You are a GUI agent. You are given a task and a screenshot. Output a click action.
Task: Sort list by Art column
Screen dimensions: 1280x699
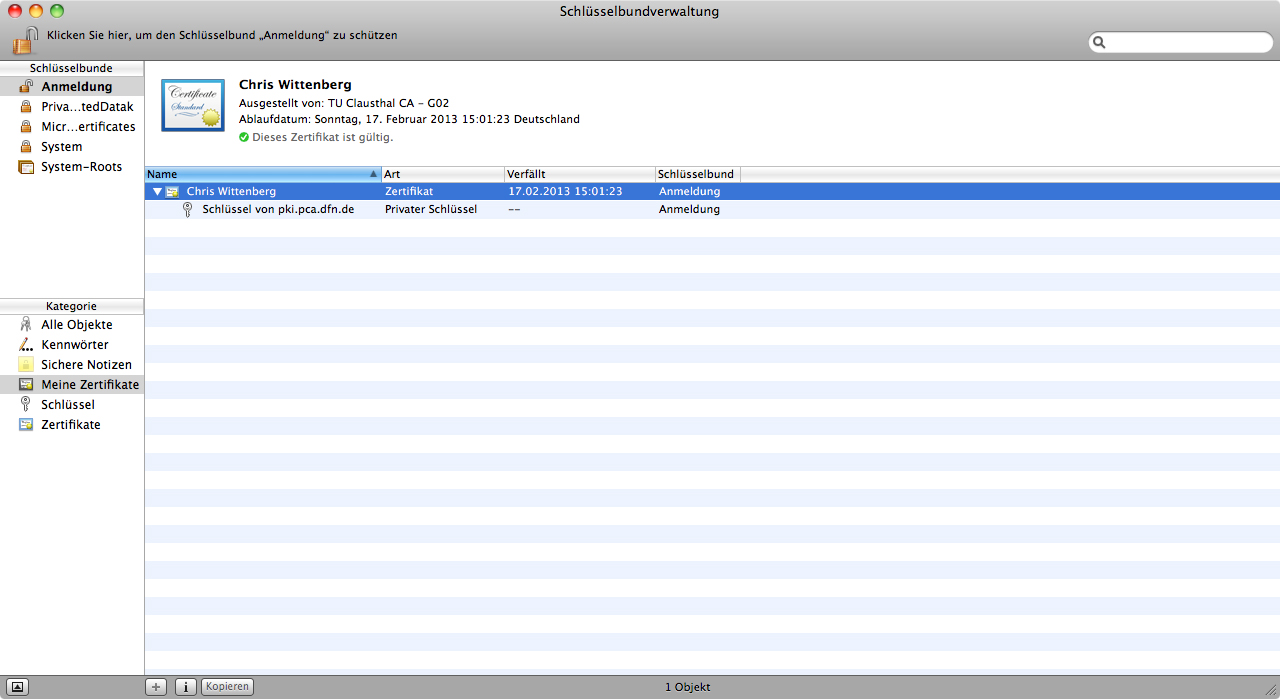point(442,174)
